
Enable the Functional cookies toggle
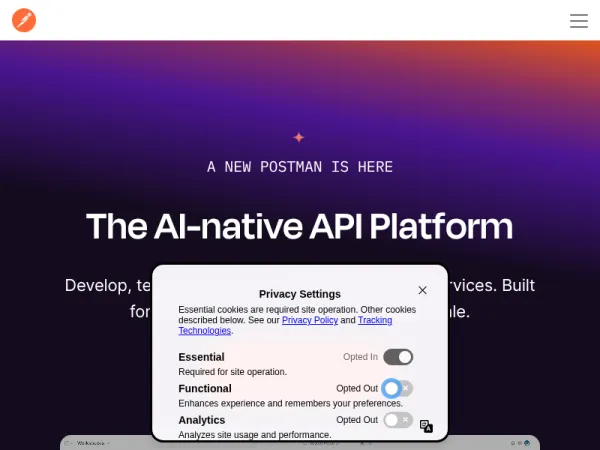398,388
